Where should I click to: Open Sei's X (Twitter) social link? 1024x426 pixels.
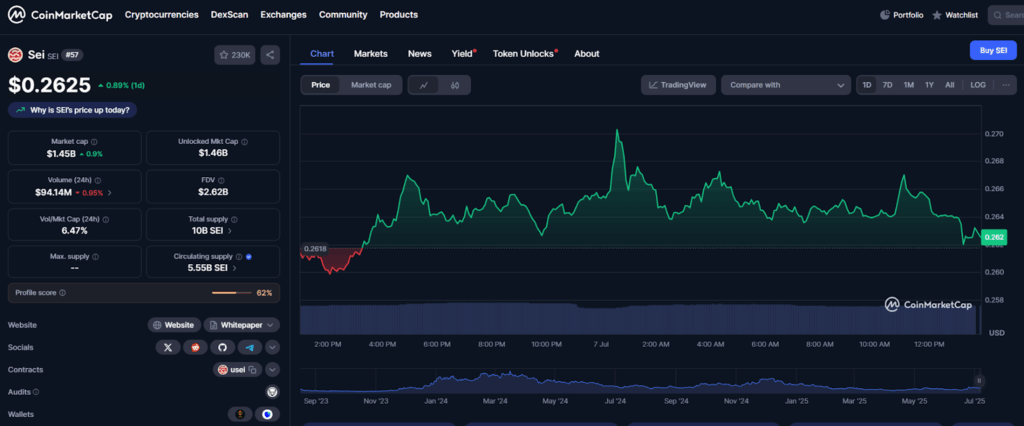point(168,348)
